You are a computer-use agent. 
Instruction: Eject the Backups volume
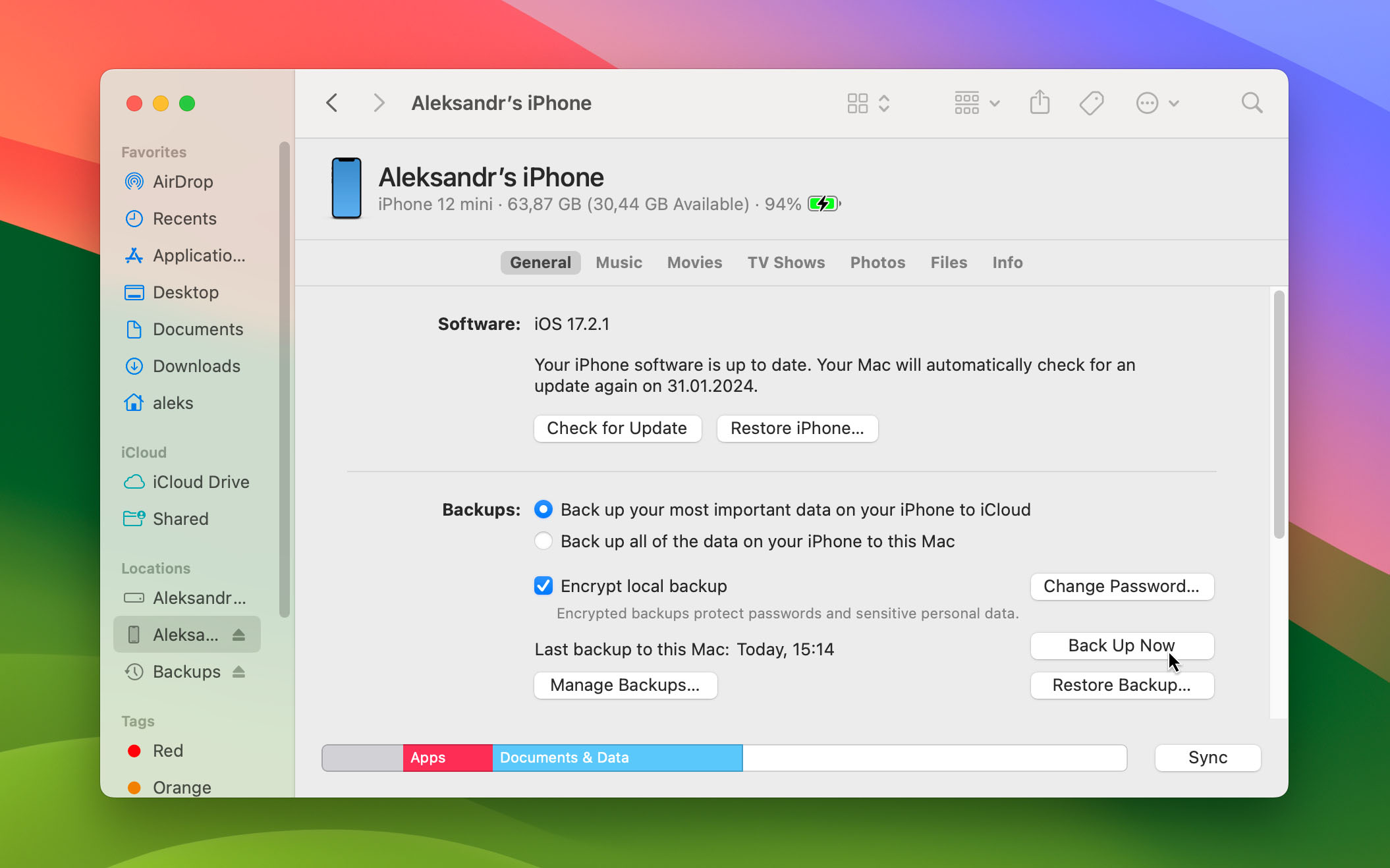(x=238, y=672)
